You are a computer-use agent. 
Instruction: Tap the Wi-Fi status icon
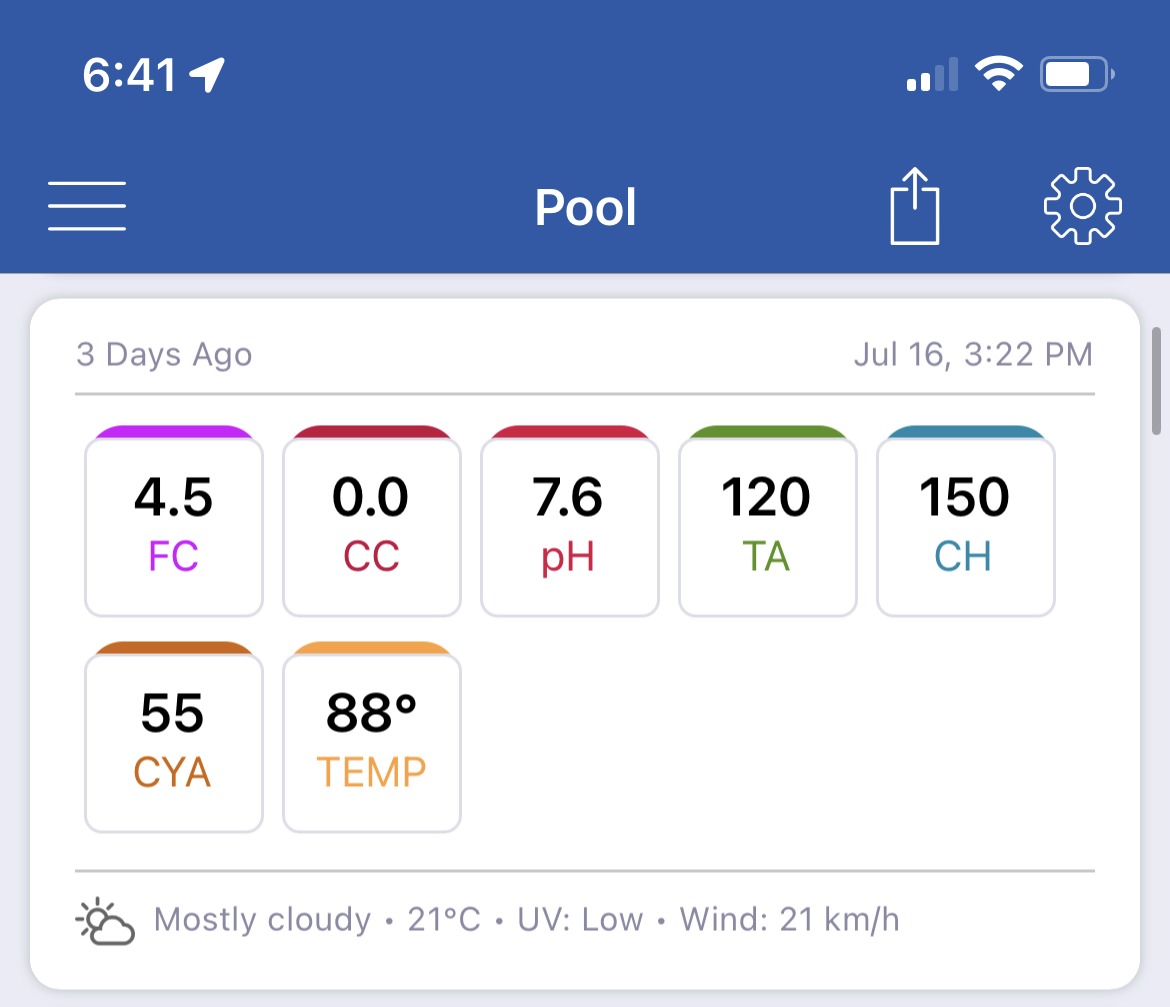(998, 73)
